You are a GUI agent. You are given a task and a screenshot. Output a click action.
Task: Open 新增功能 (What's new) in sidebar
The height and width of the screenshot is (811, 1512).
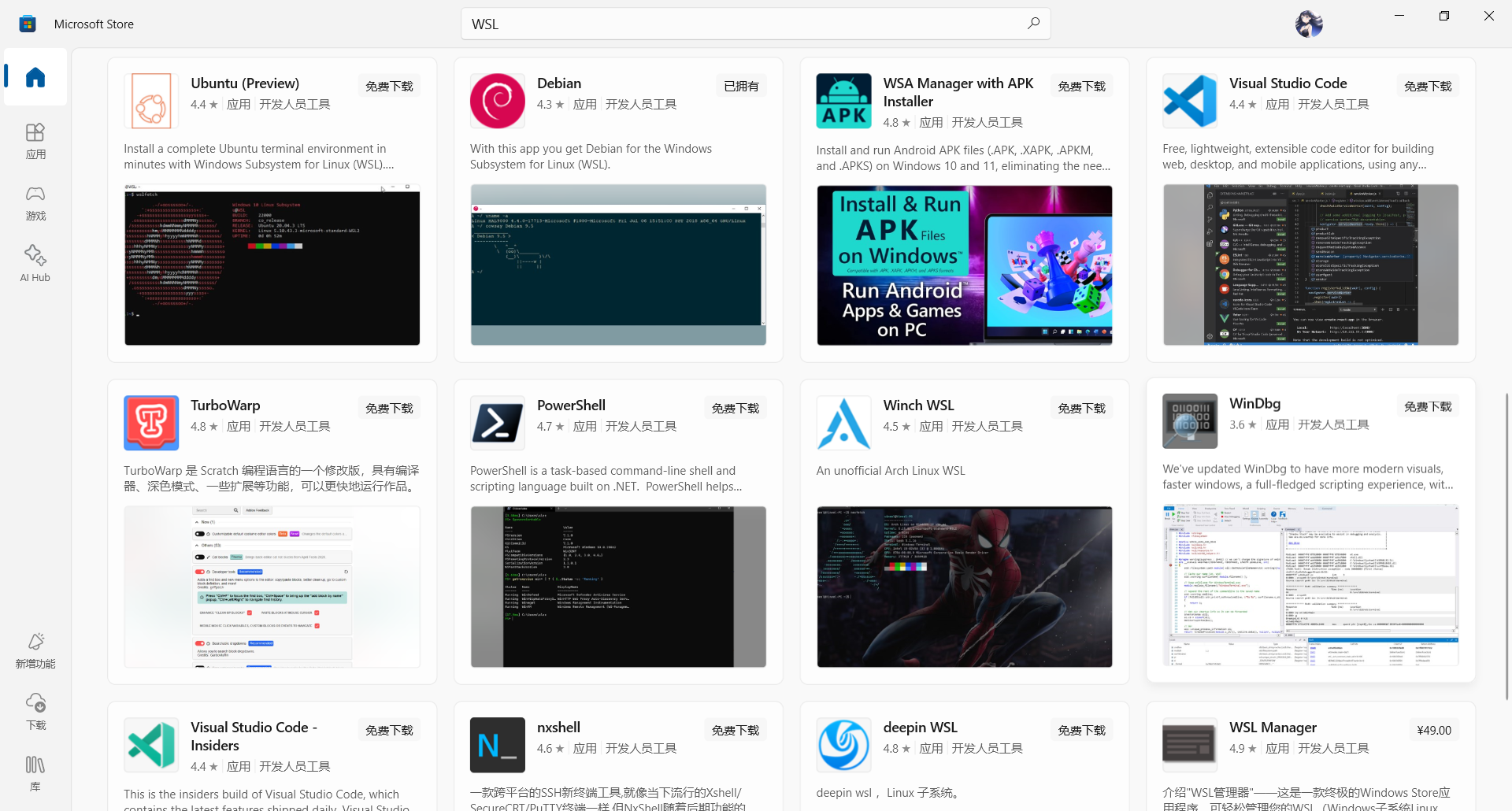tap(35, 650)
